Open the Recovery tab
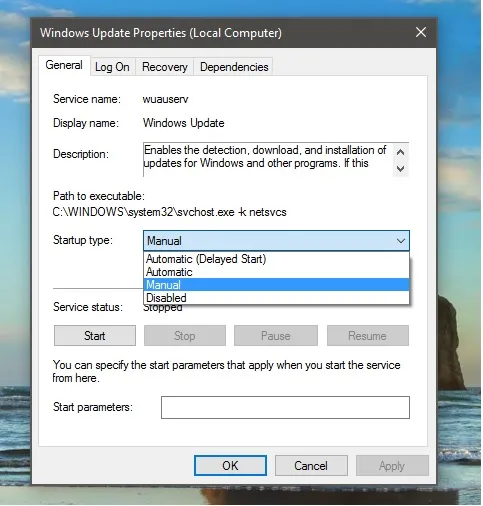This screenshot has height=506, width=483. pos(165,67)
